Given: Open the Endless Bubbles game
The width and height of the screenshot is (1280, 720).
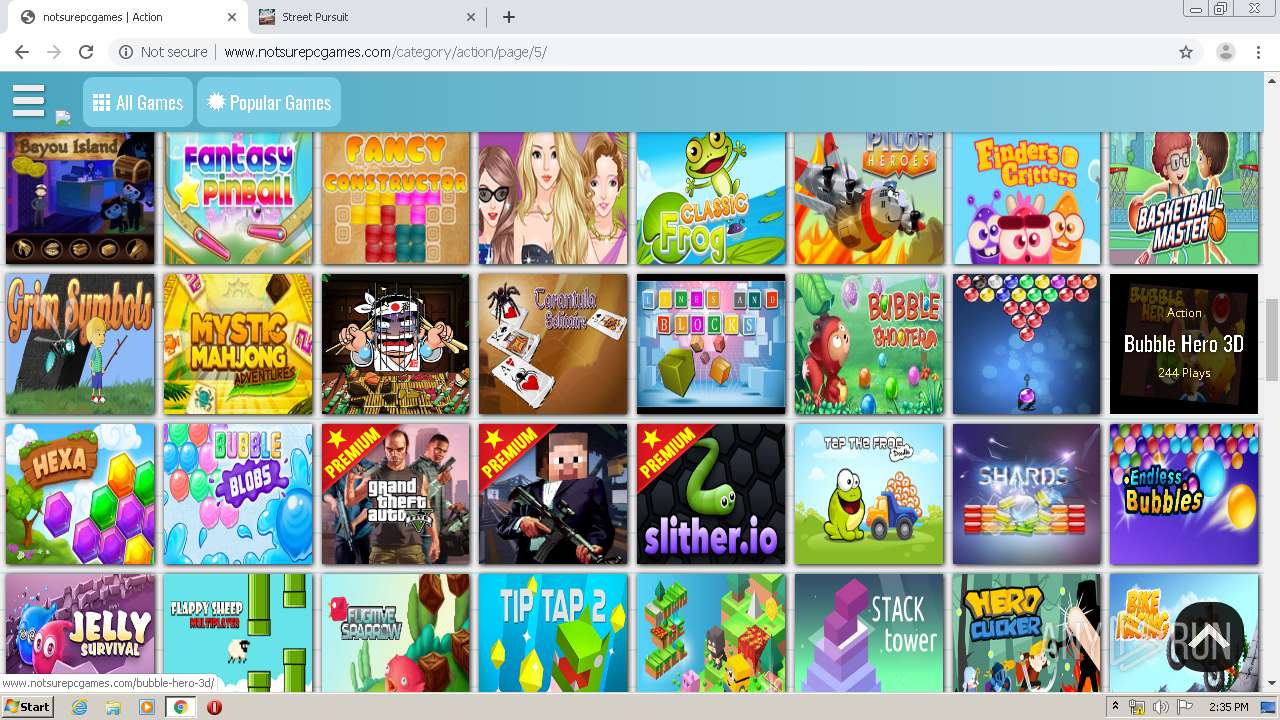Looking at the screenshot, I should point(1184,494).
